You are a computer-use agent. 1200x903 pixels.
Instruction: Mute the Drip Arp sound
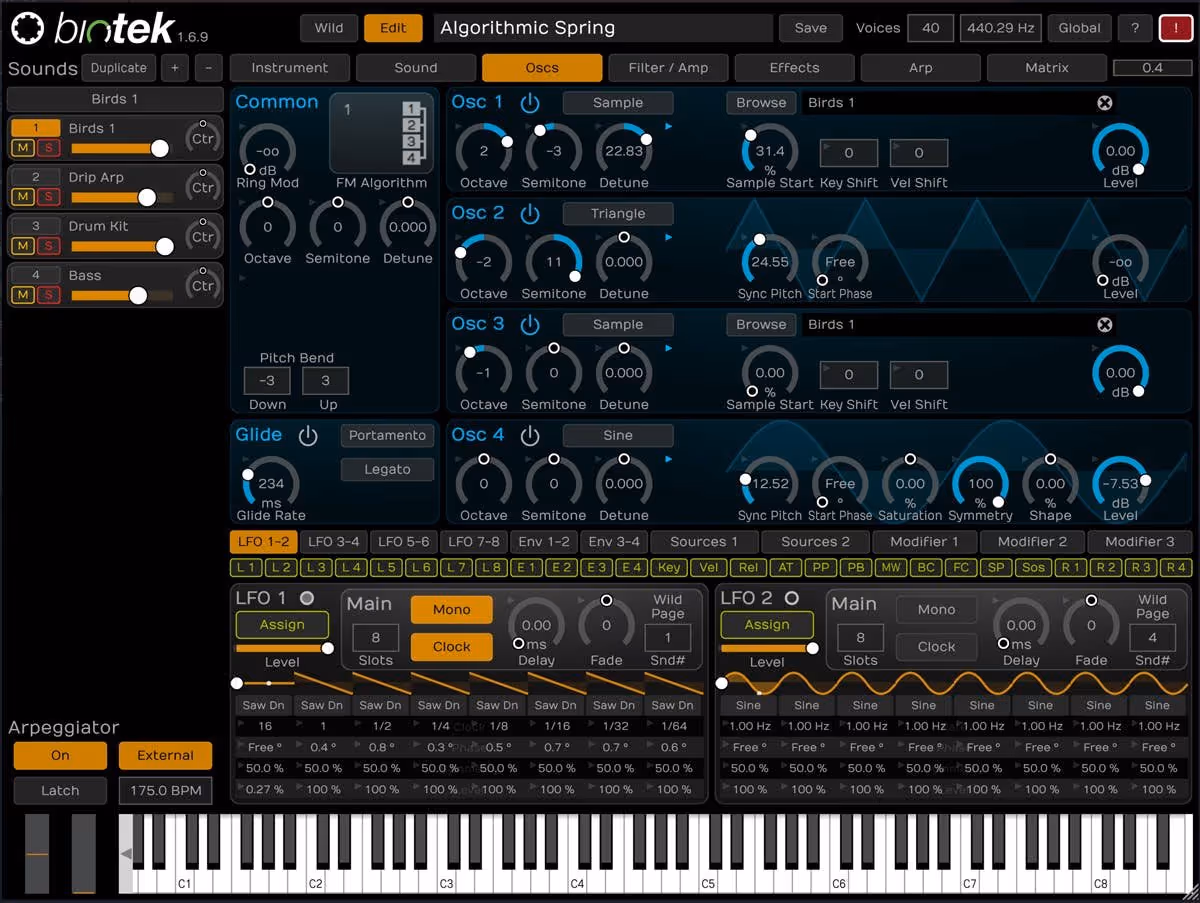click(x=23, y=197)
